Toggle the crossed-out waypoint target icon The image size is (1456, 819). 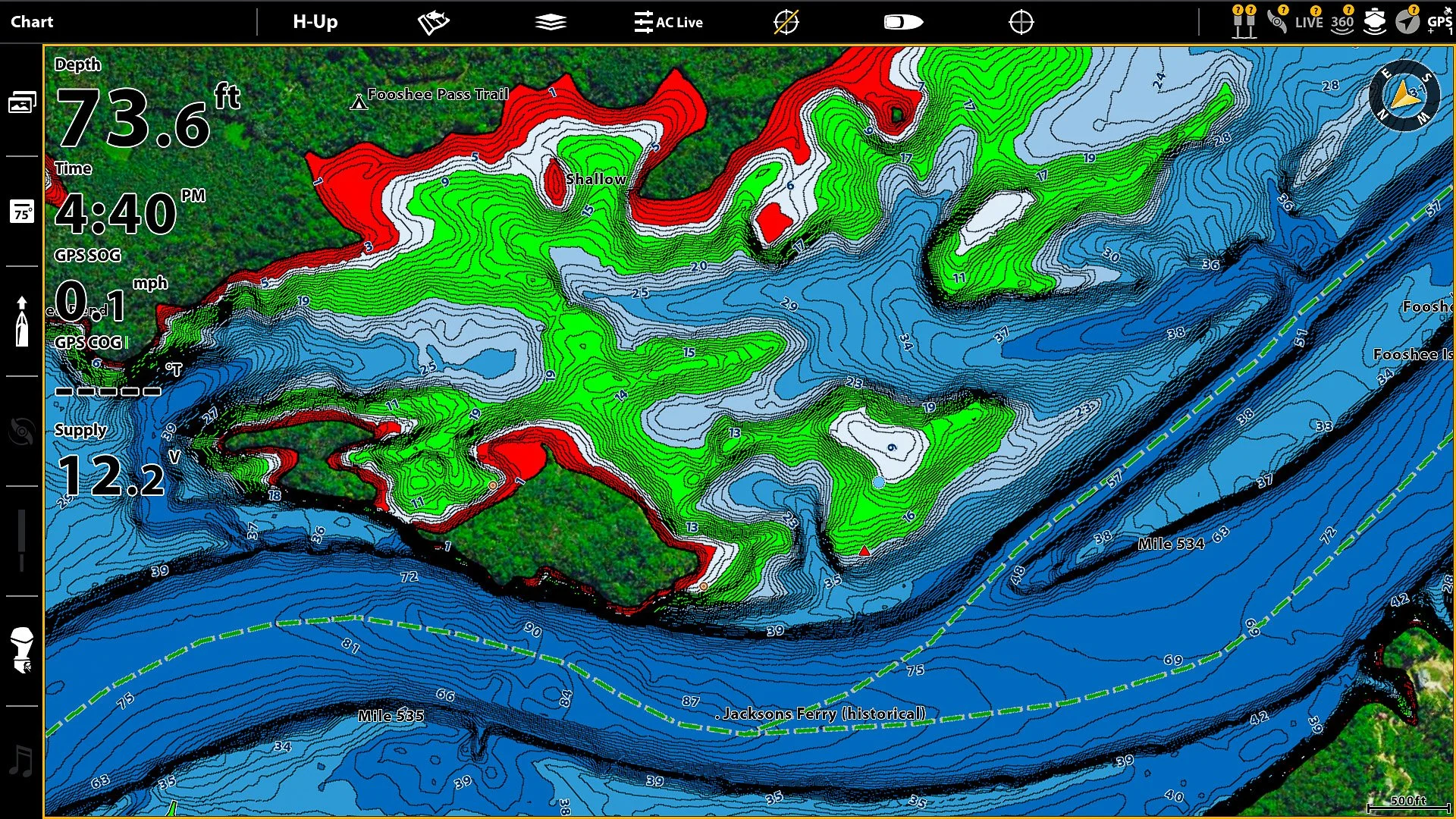786,22
